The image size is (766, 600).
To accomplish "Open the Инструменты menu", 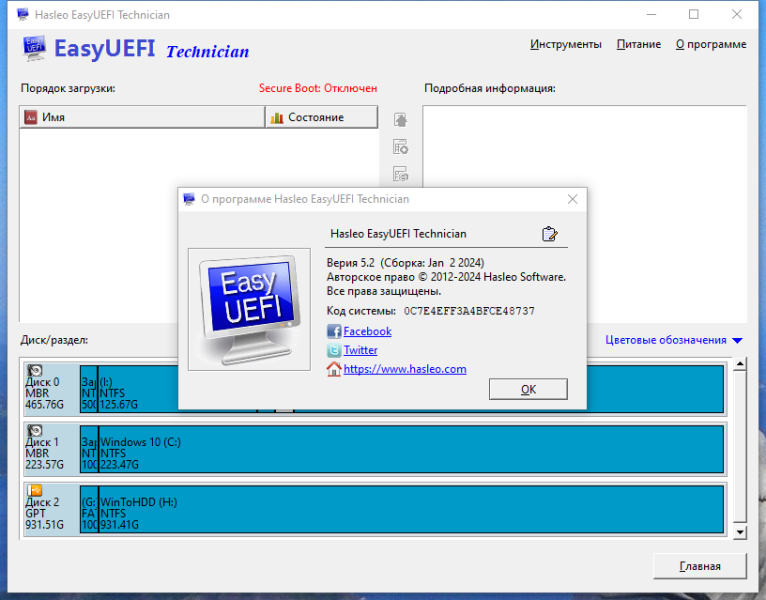I will pyautogui.click(x=566, y=44).
